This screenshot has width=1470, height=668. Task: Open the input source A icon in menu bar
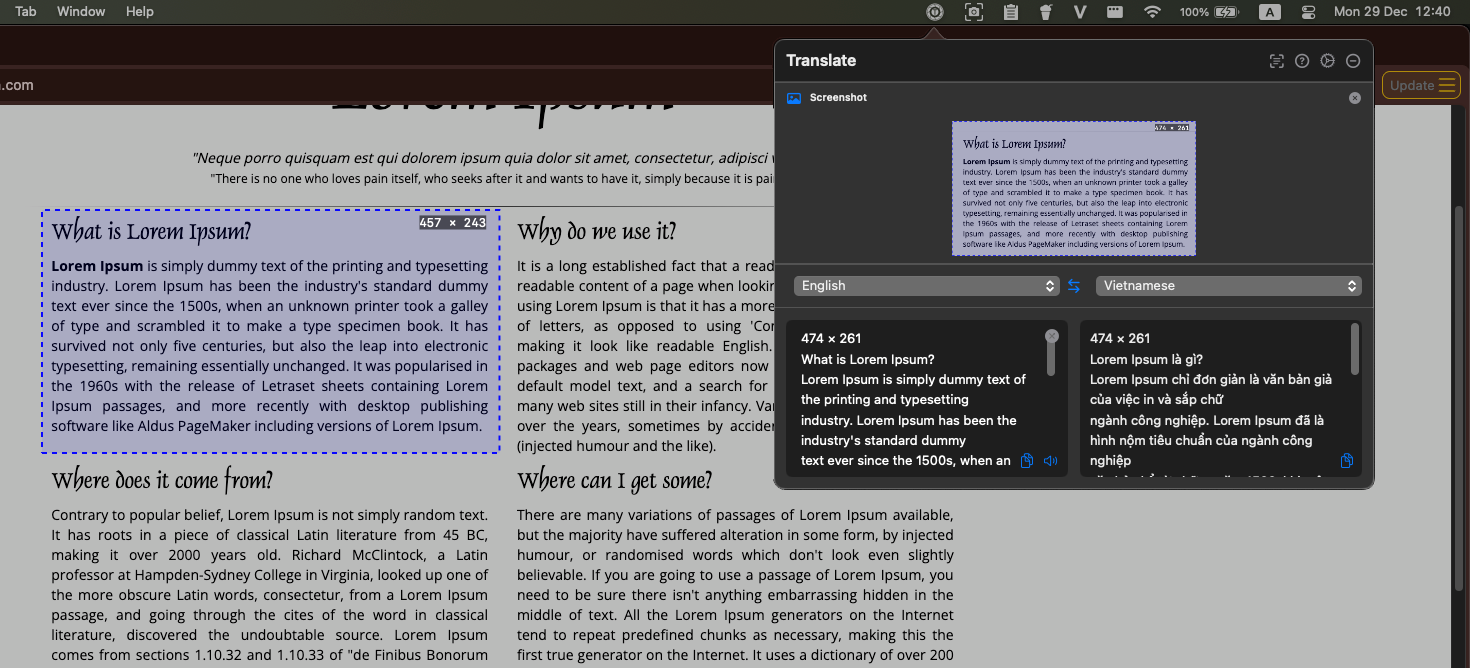(x=1269, y=11)
